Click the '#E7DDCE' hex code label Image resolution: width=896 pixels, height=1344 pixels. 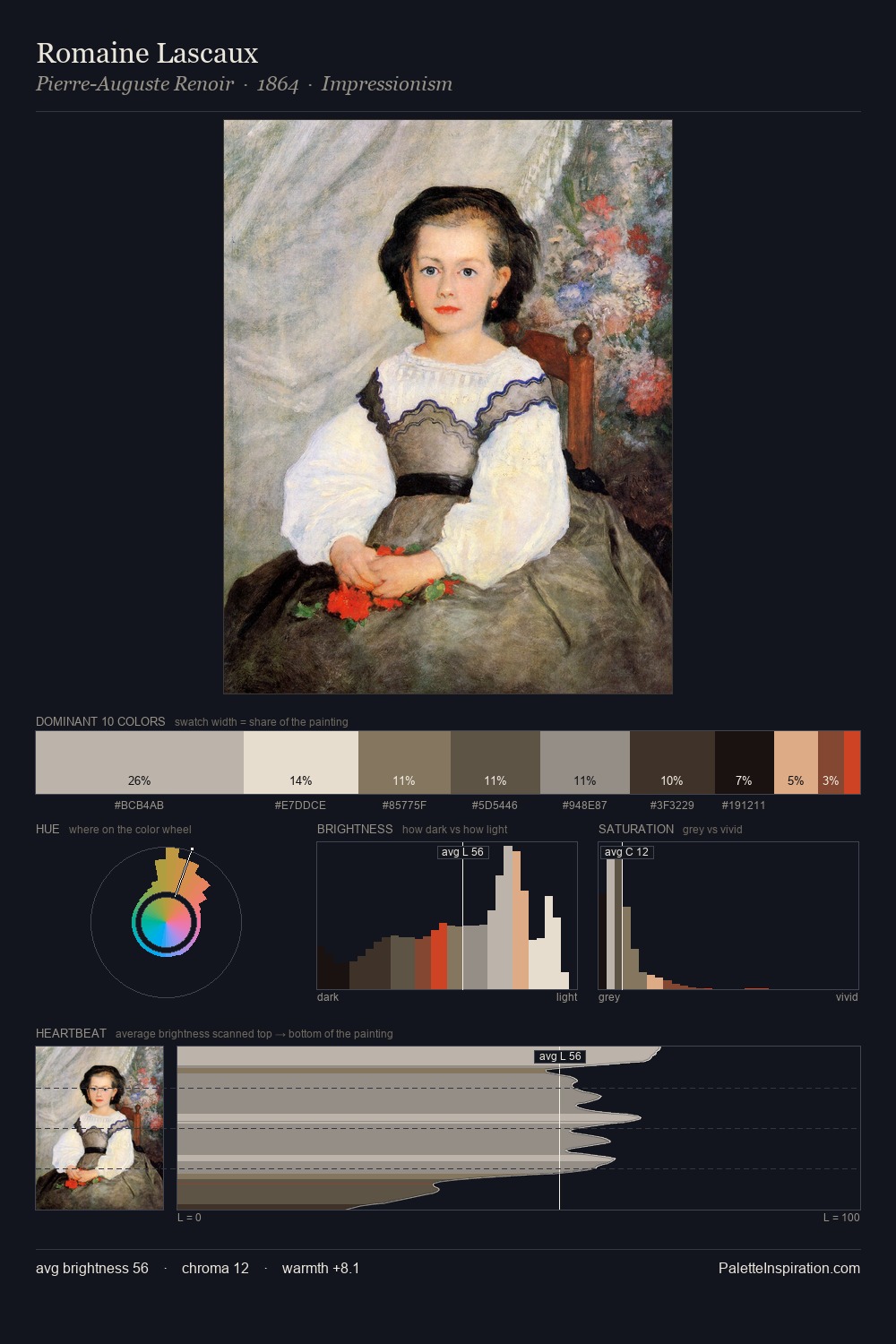point(300,806)
